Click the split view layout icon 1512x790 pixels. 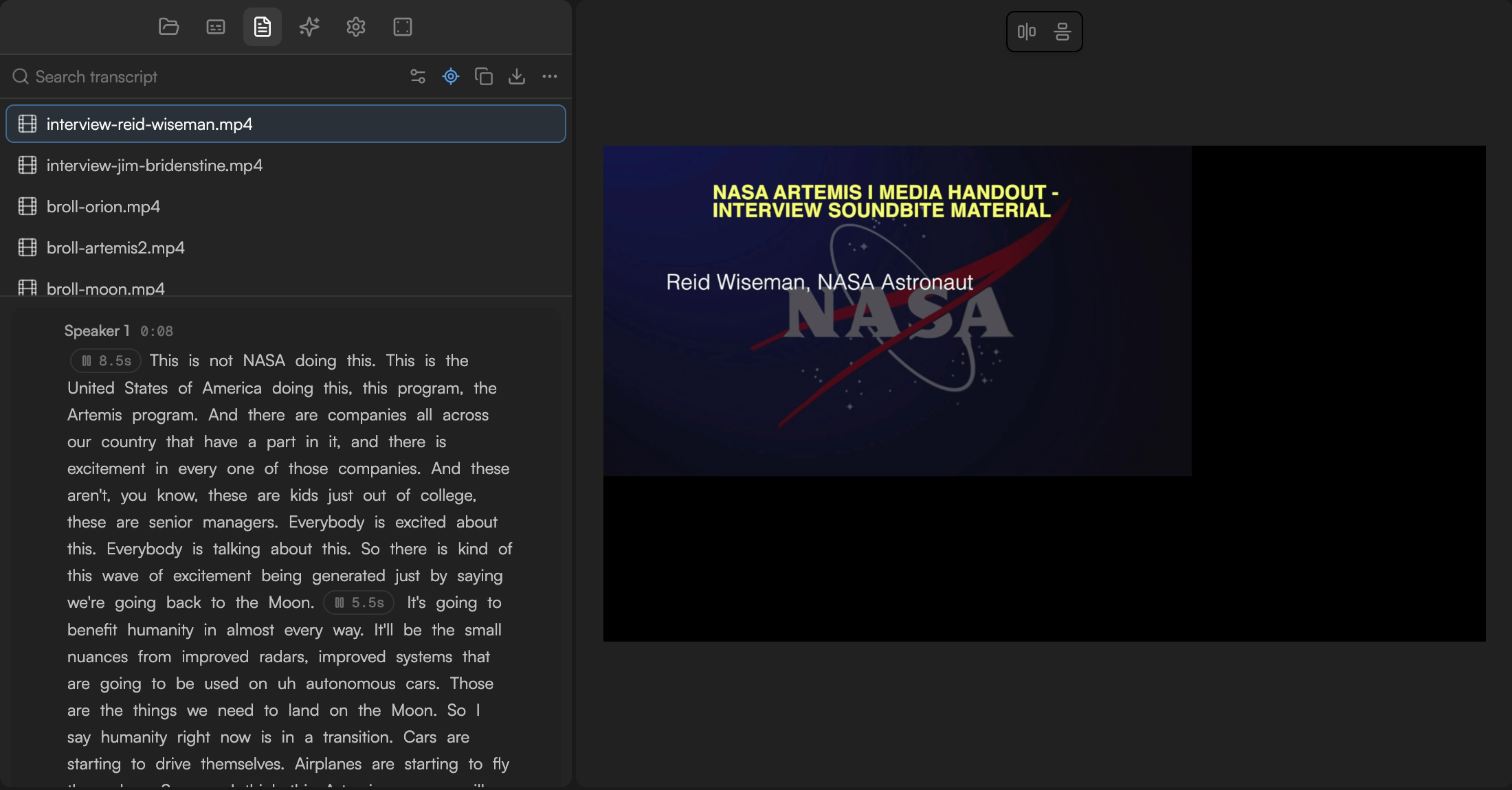[1027, 32]
